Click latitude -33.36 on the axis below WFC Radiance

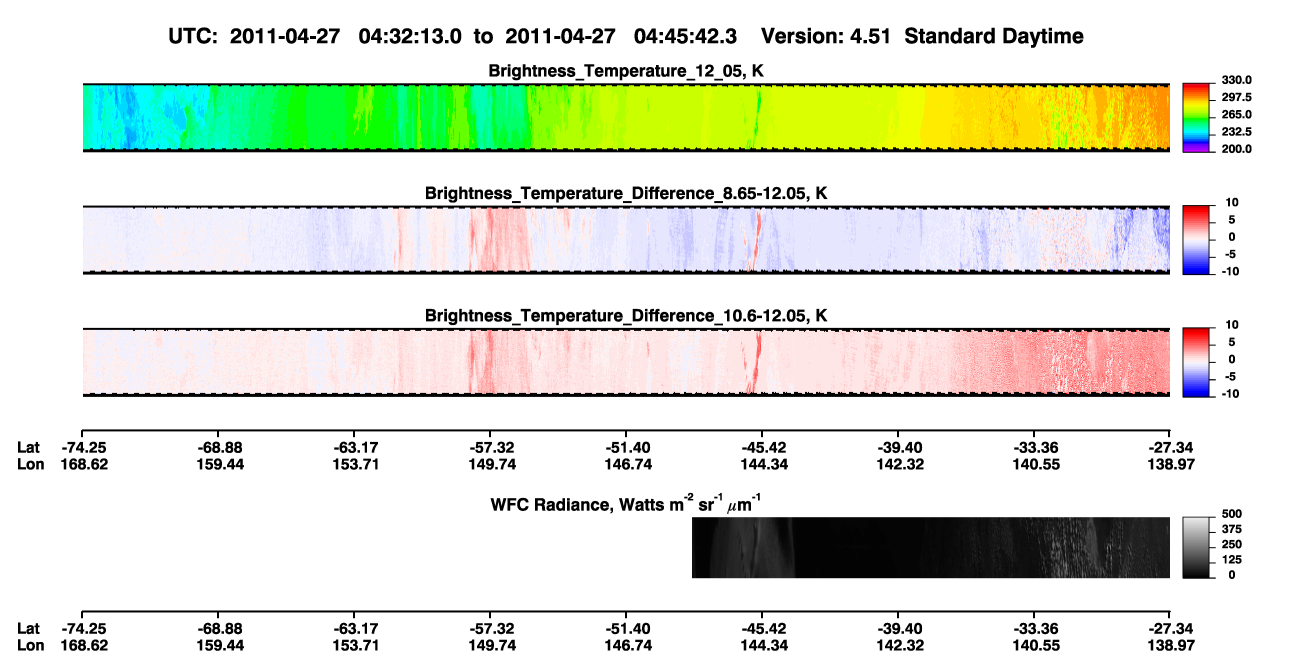pyautogui.click(x=1034, y=629)
